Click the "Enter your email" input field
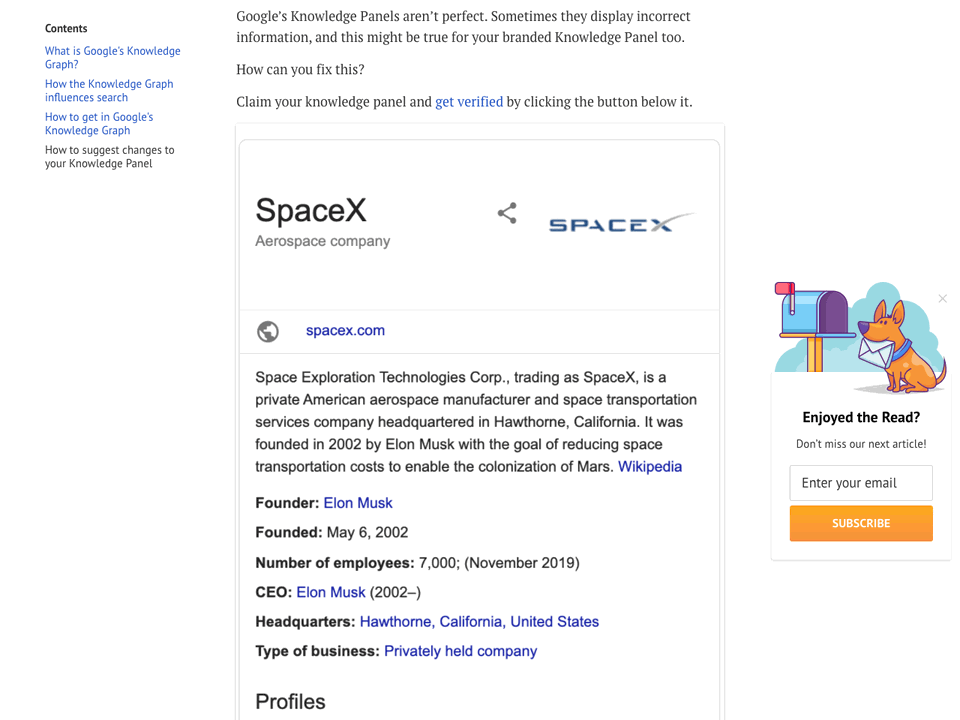This screenshot has height=720, width=960. (x=860, y=483)
